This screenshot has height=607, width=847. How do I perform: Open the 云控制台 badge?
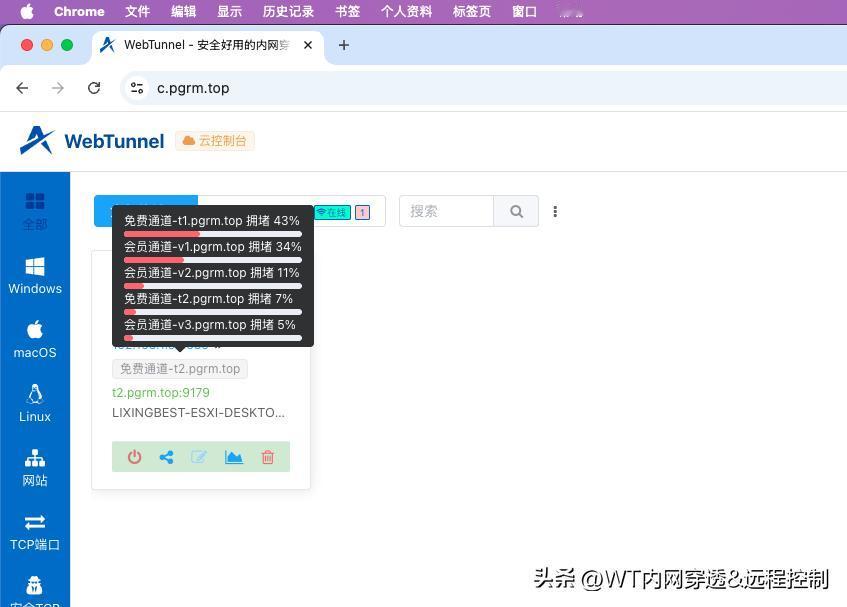[x=214, y=141]
